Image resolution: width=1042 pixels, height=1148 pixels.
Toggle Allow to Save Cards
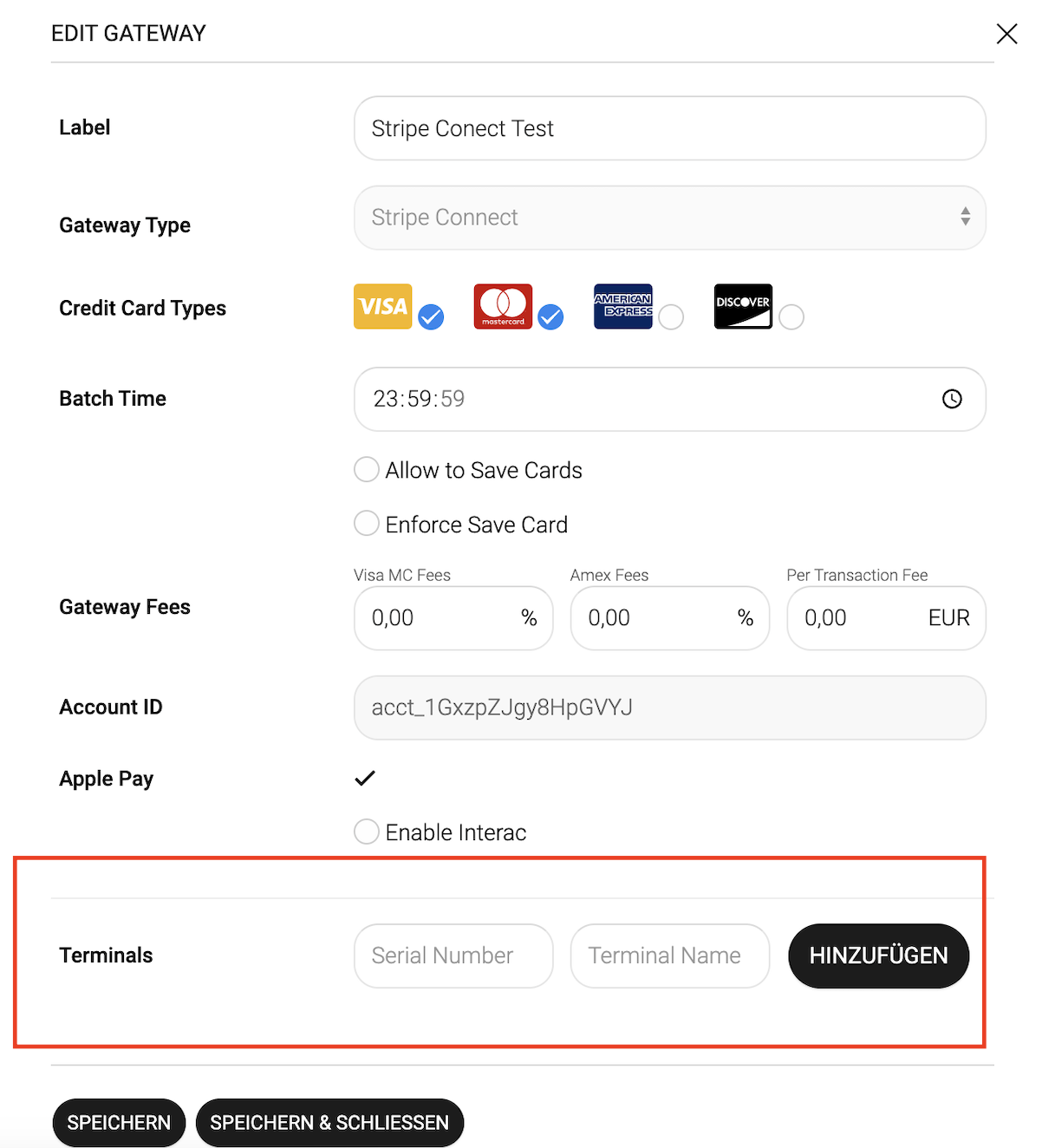(x=367, y=470)
